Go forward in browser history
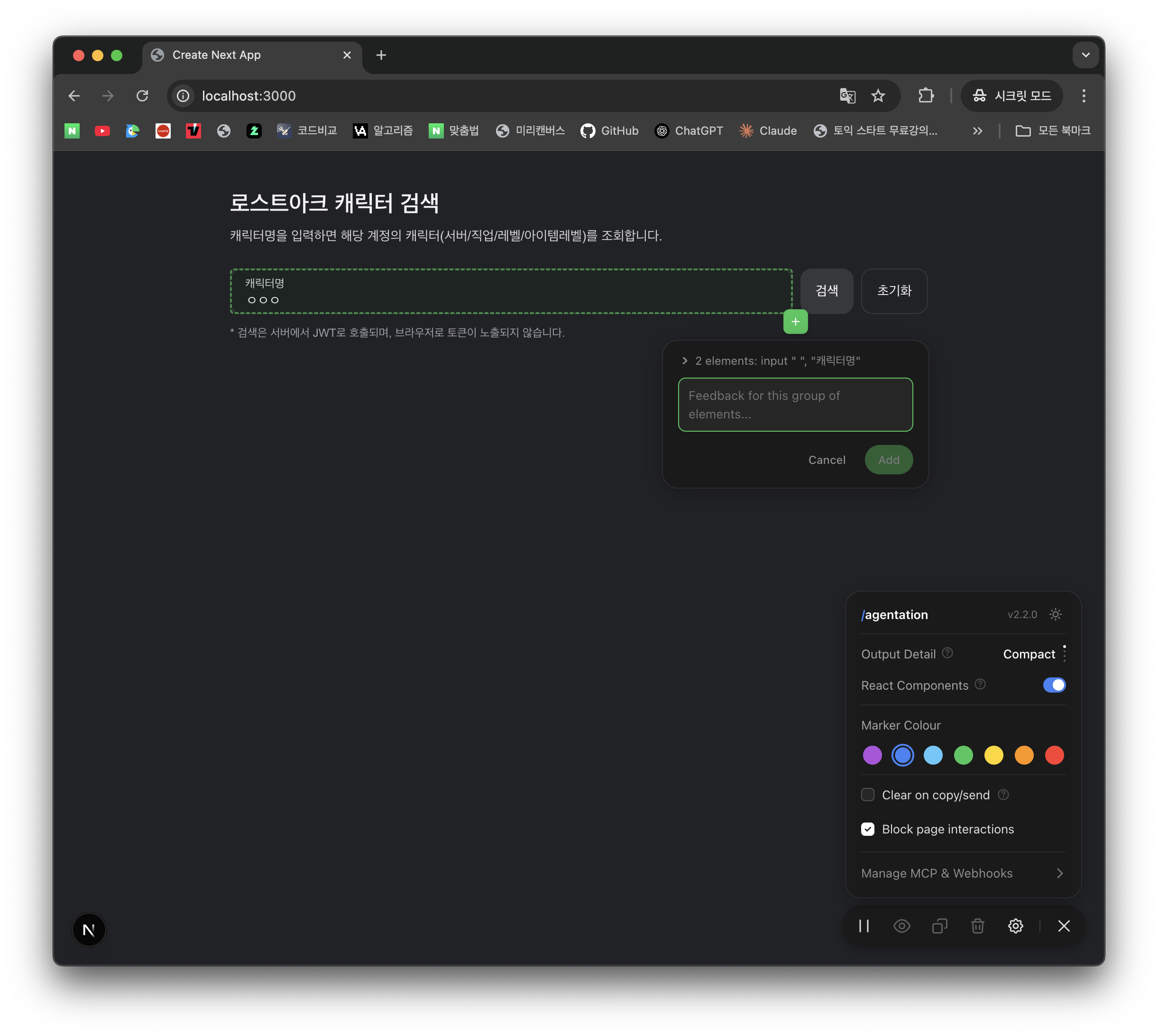 tap(108, 96)
